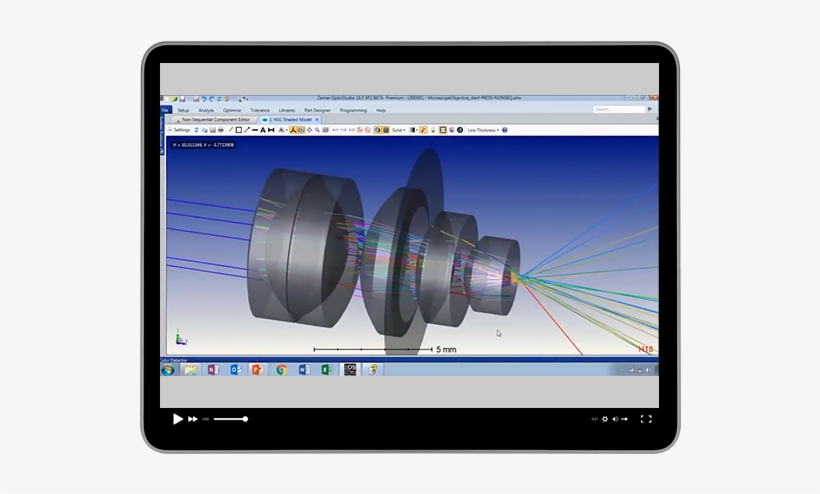Toggle the rotation axes tool icon
Image resolution: width=820 pixels, height=494 pixels.
[x=293, y=130]
